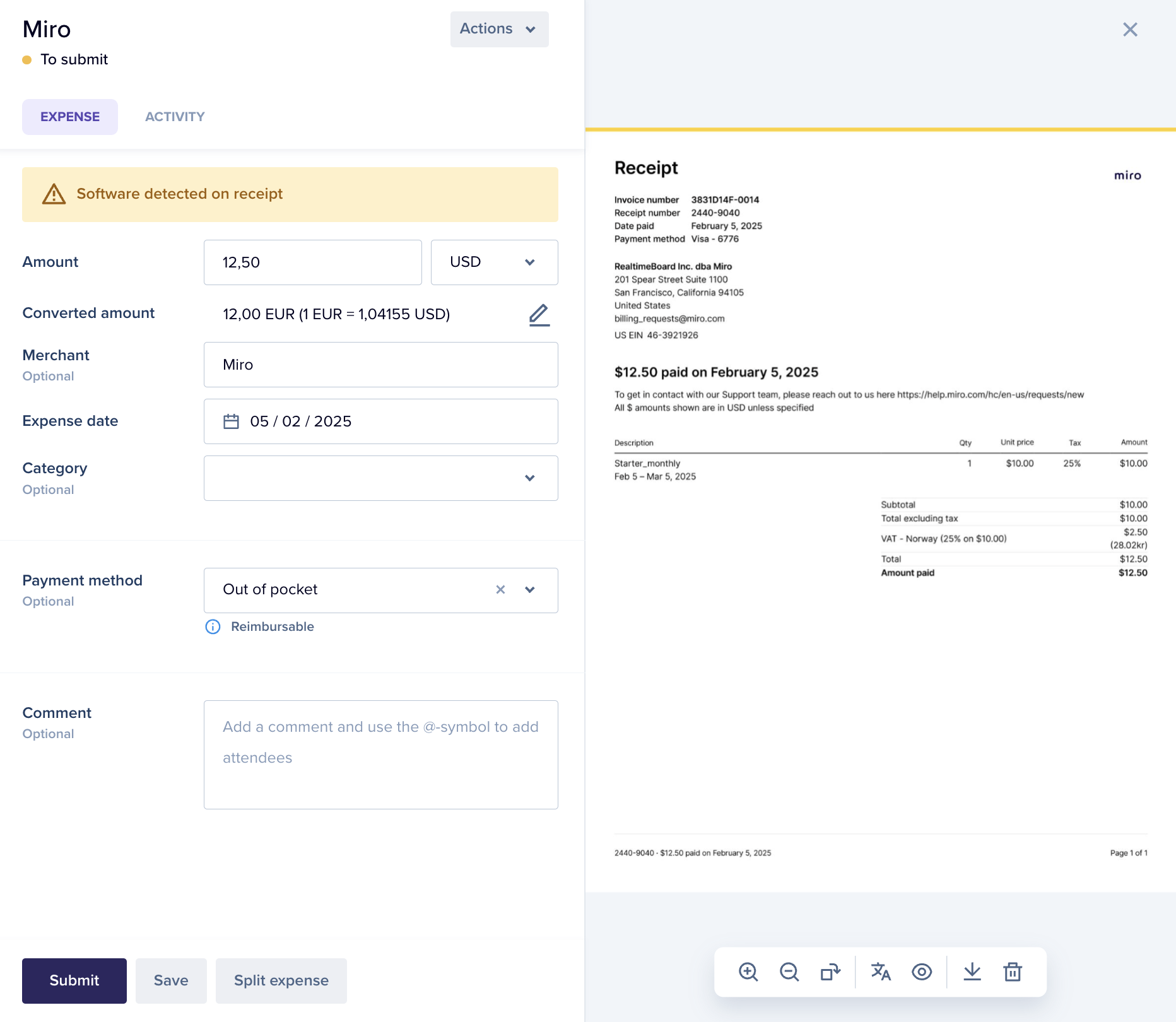Edit the converted amount with pencil icon
1176x1022 pixels.
tap(539, 315)
